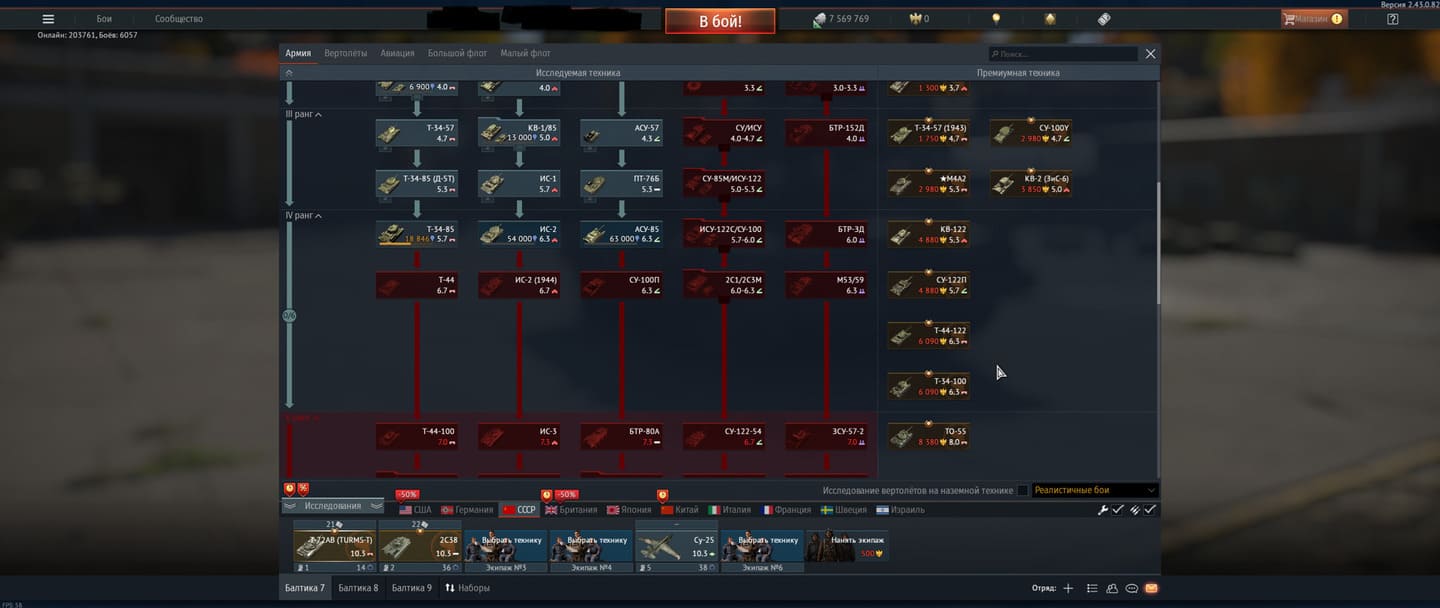Click the Golden Eagles currency icon
Image resolution: width=1440 pixels, height=608 pixels.
(914, 19)
